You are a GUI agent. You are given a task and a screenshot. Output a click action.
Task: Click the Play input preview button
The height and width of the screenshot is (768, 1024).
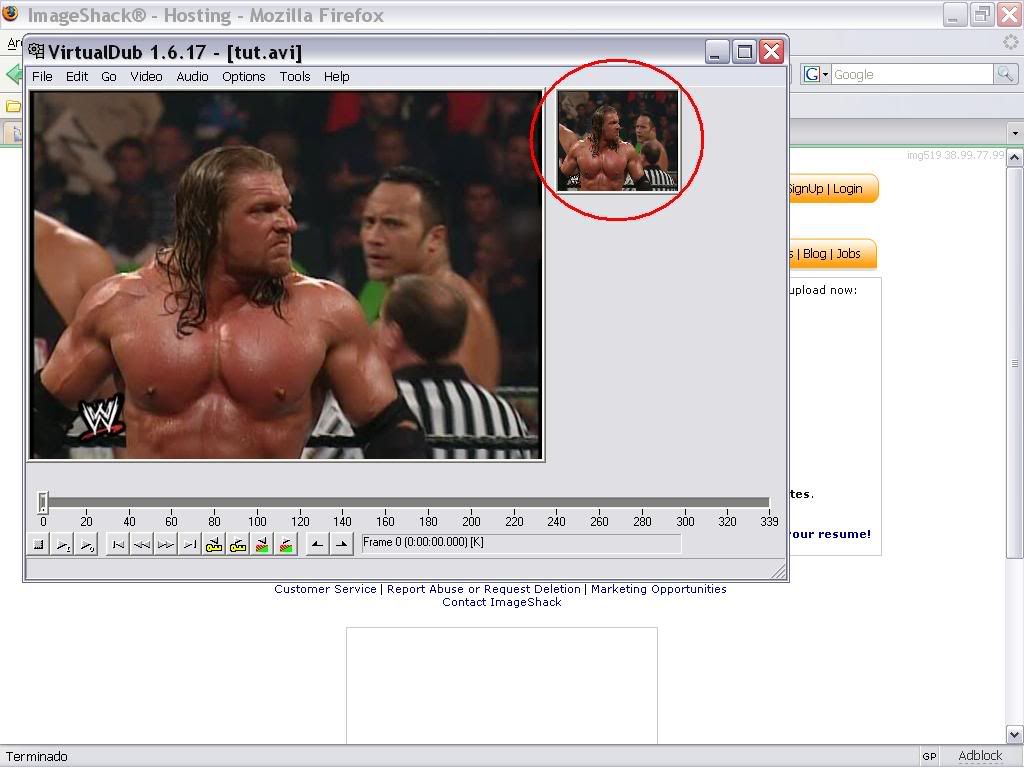[62, 544]
